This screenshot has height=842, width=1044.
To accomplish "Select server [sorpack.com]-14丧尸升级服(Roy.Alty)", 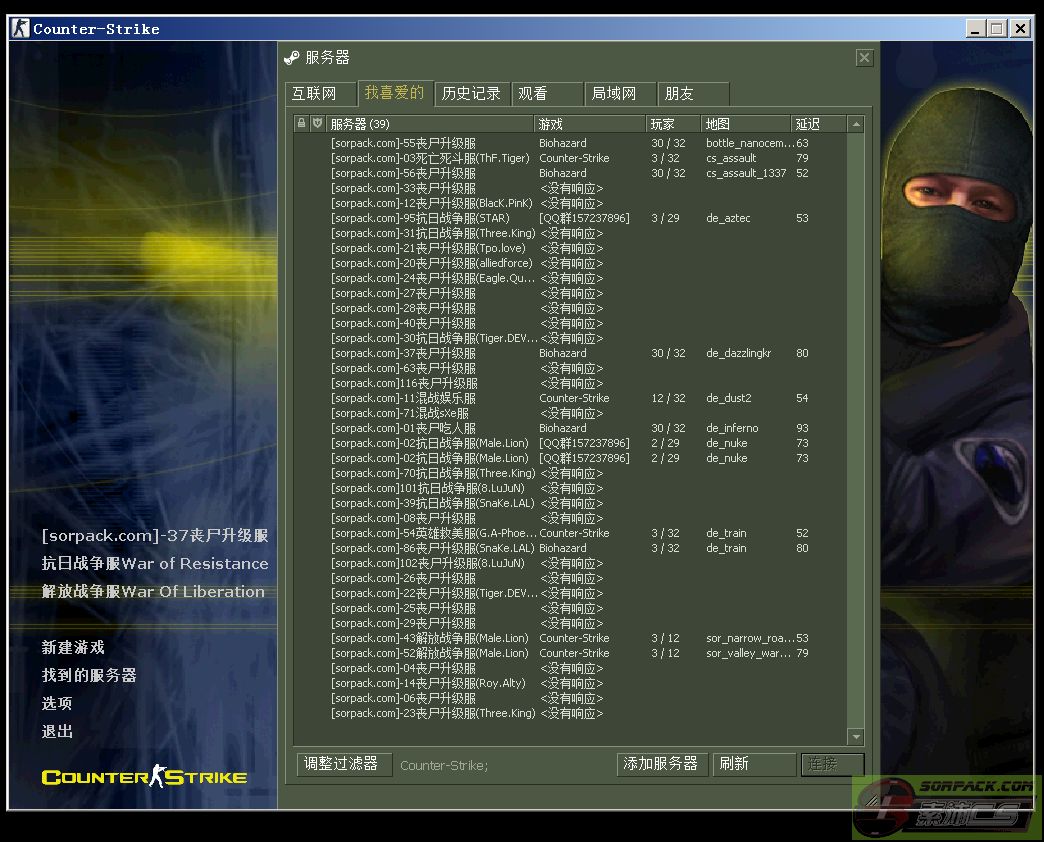I will click(x=570, y=684).
